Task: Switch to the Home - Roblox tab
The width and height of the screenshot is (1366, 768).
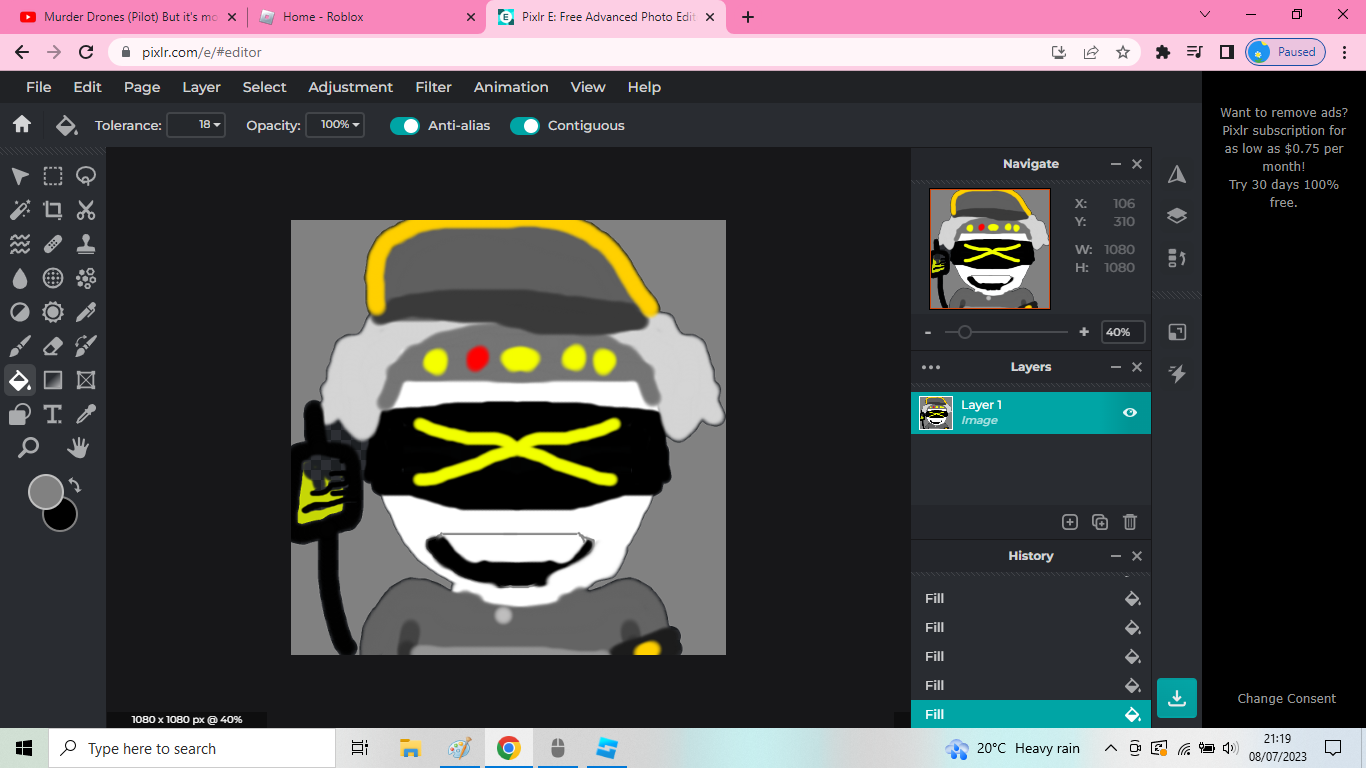Action: (365, 17)
